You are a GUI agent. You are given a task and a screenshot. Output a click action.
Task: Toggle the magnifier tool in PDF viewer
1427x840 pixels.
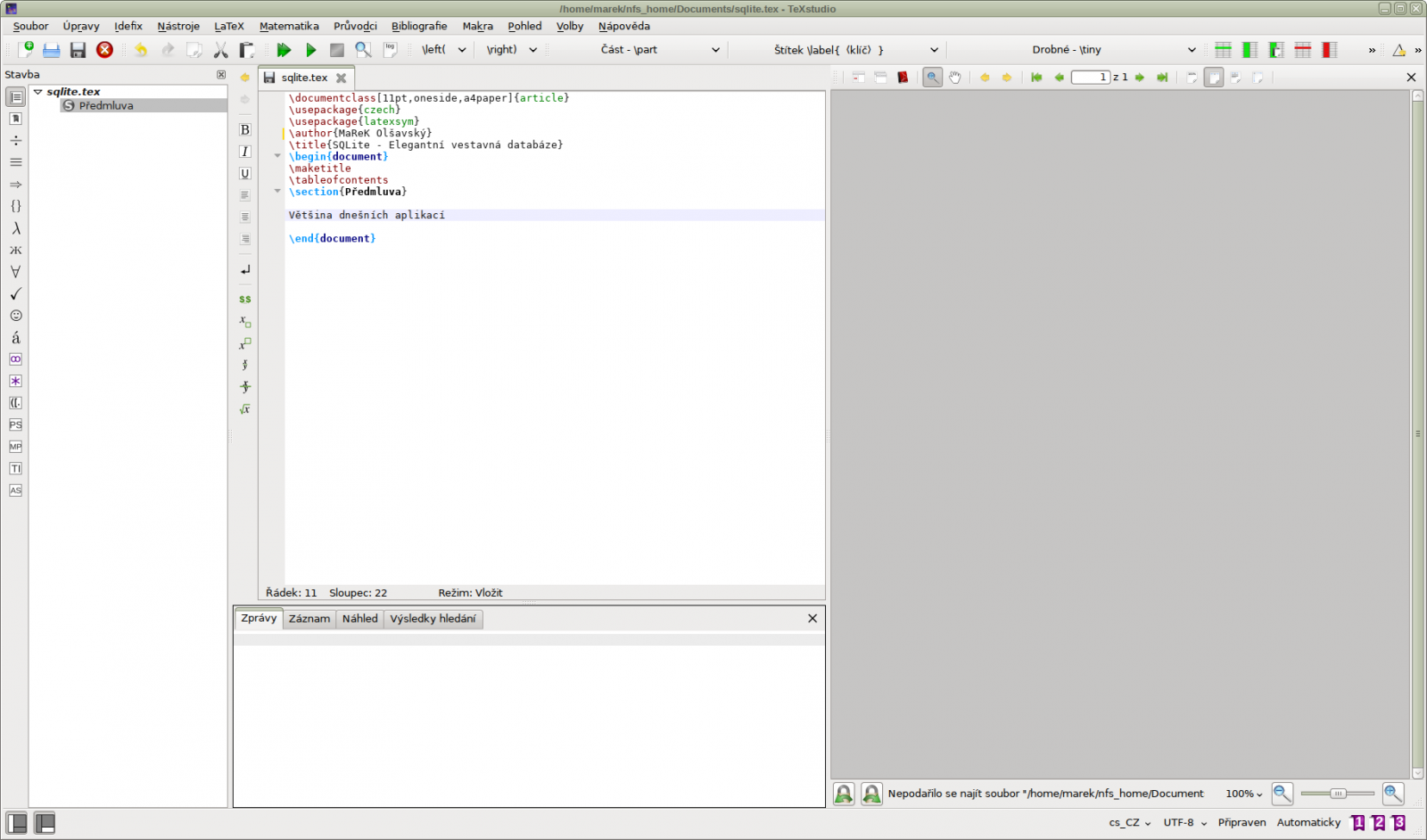(932, 78)
